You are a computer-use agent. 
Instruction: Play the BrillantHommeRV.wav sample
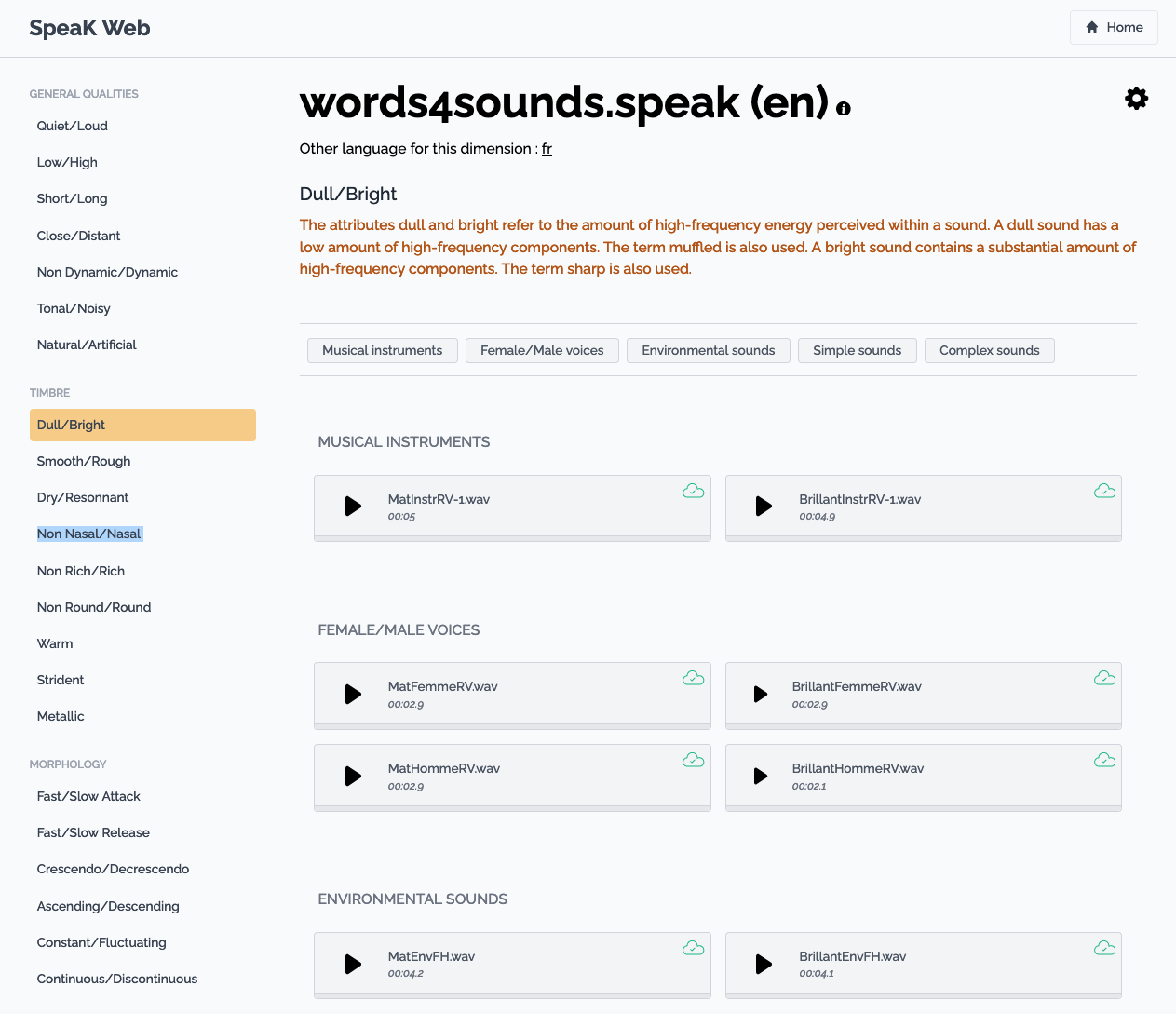pos(761,776)
